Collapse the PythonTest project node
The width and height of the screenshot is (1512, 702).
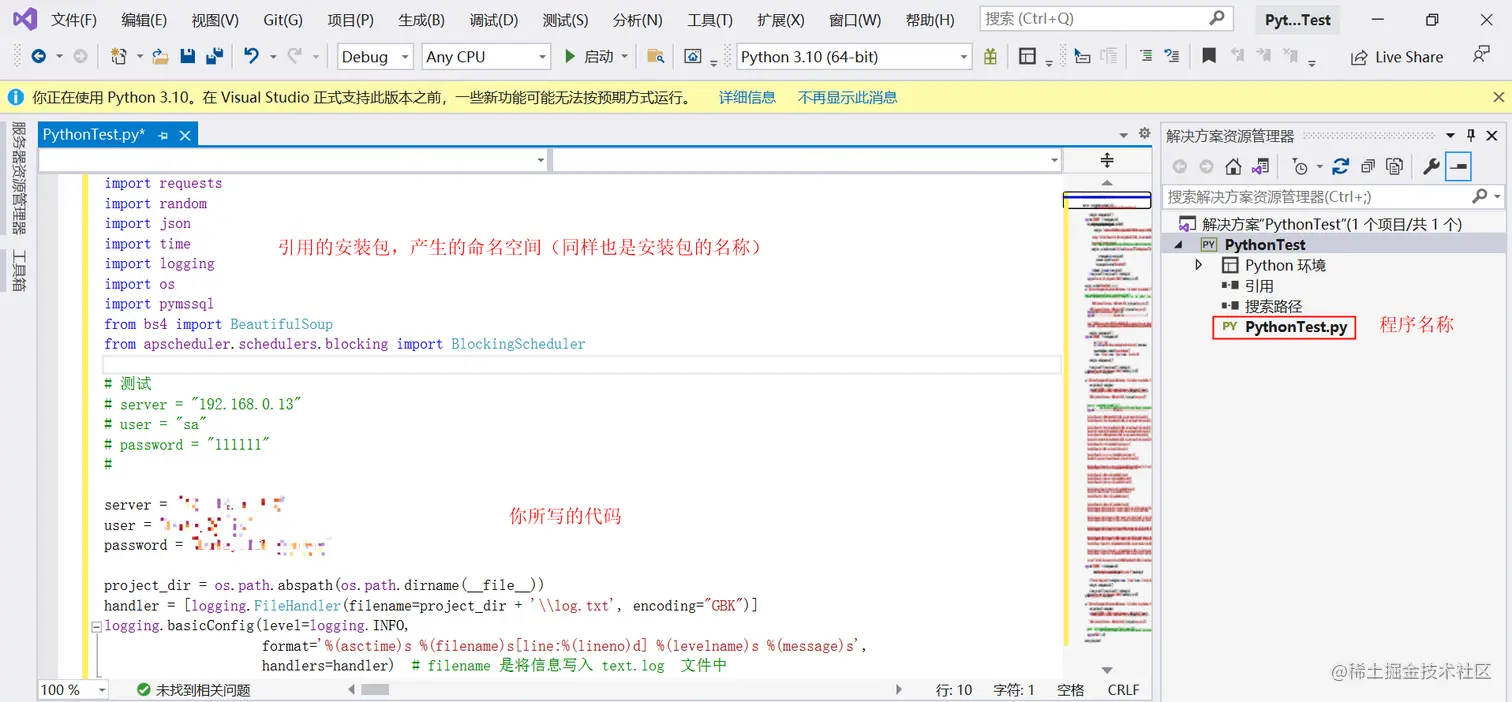1177,244
